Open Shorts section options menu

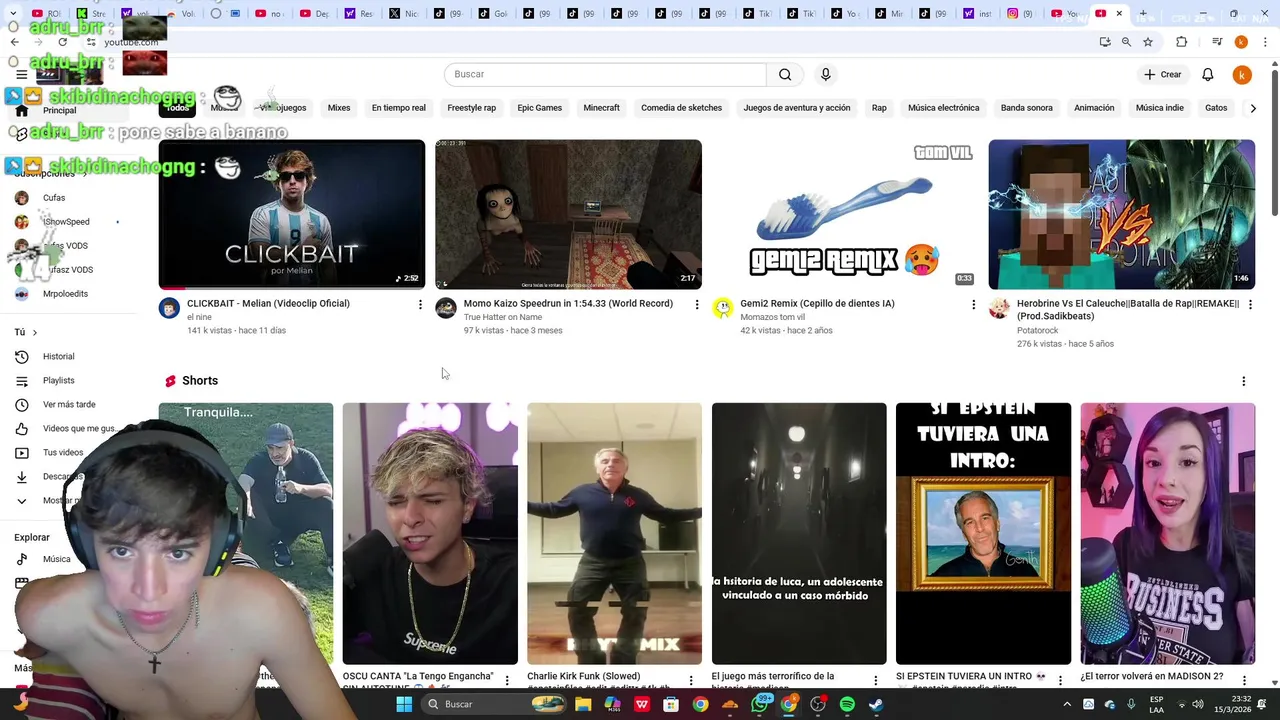1243,381
